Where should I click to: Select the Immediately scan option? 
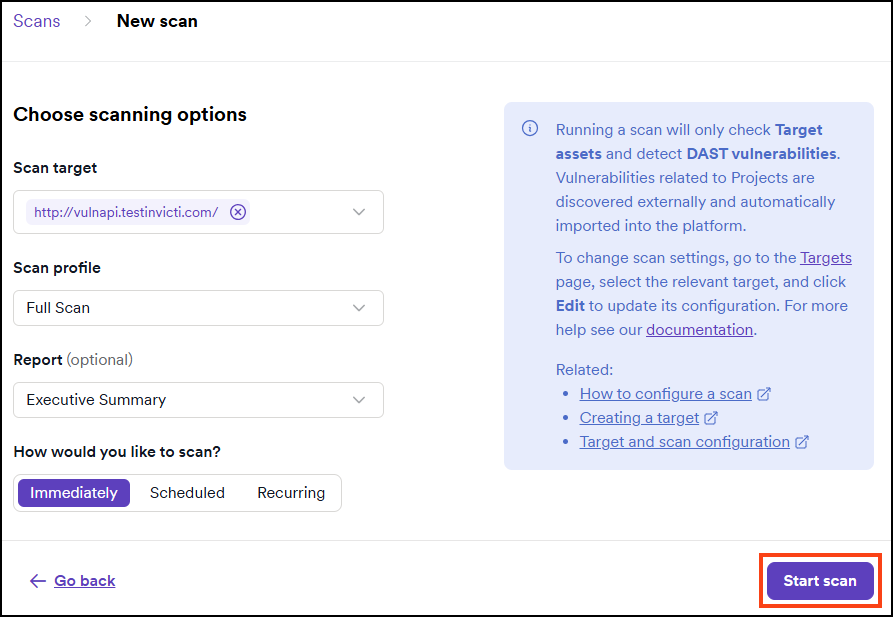point(72,492)
